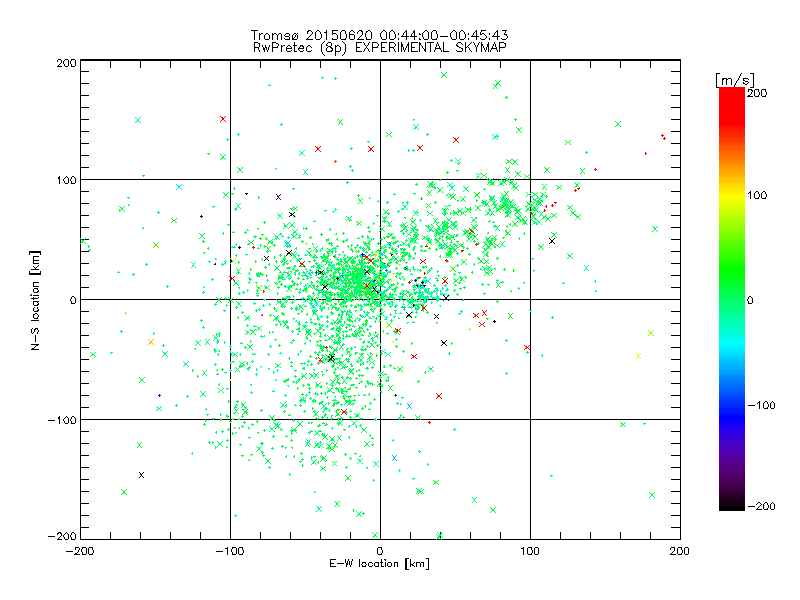800x600 pixels.
Task: Click the black X marker near bottom-left corner
Action: tap(142, 475)
